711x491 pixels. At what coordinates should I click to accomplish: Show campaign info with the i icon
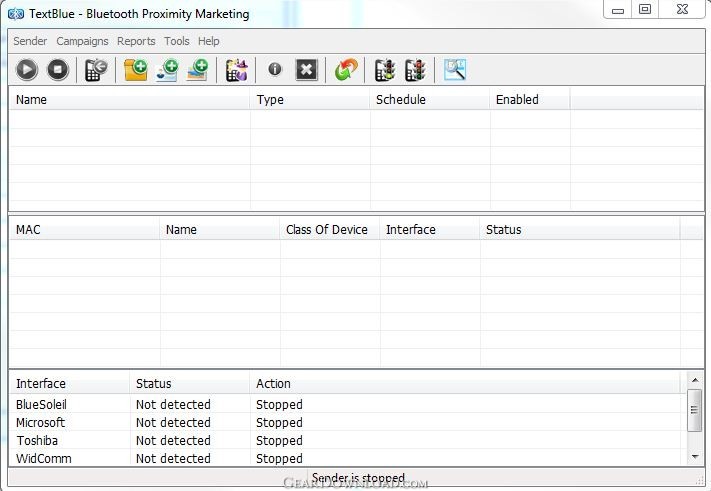pos(275,69)
